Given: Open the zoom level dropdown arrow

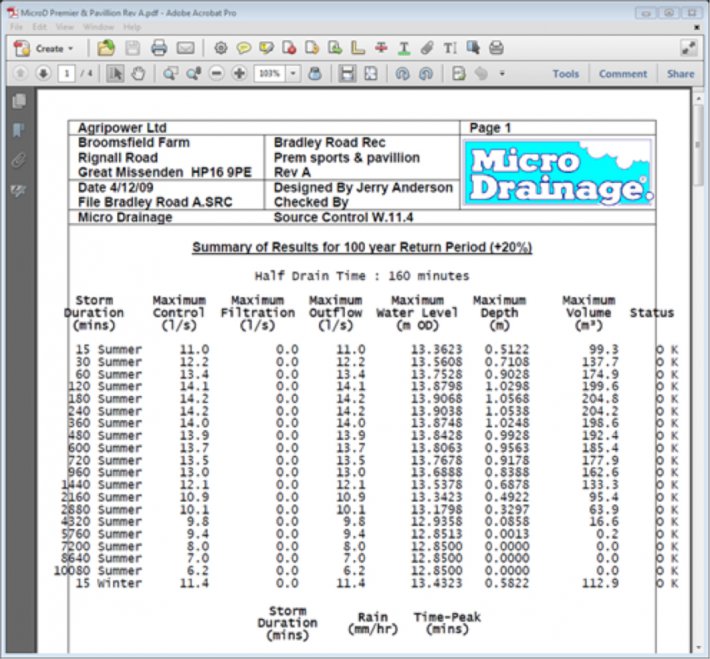Looking at the screenshot, I should click(293, 73).
